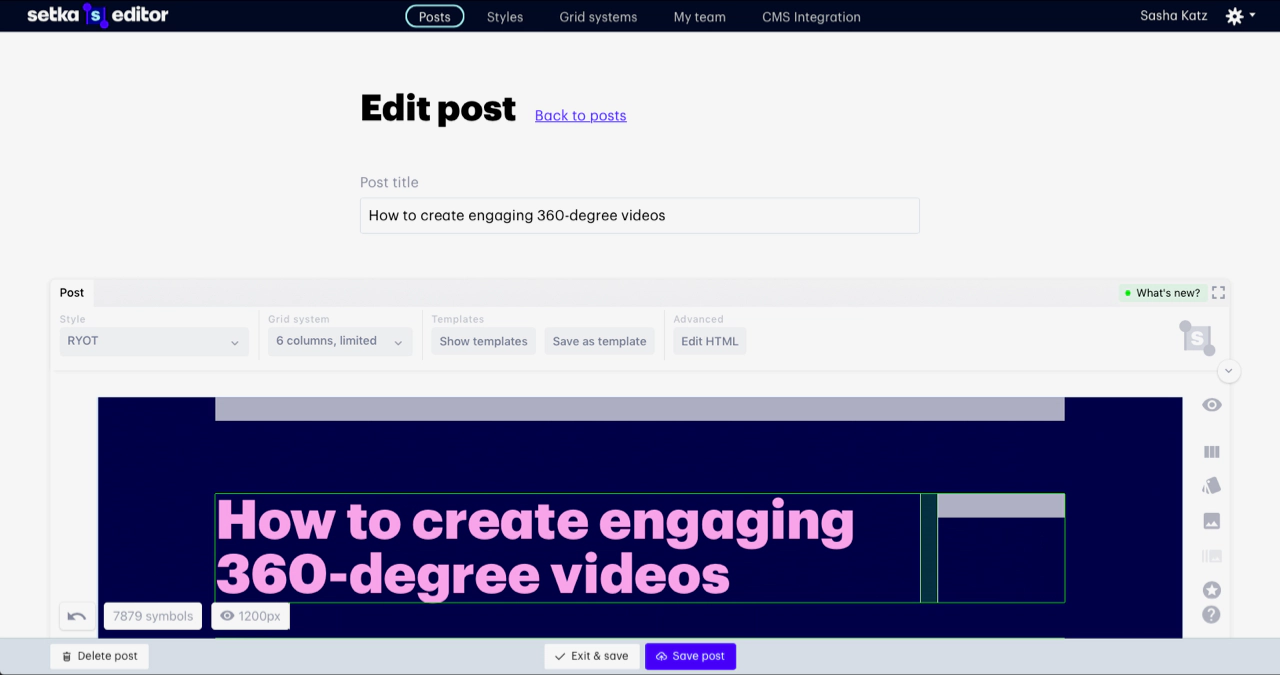Go to the Styles menu item
The width and height of the screenshot is (1280, 675).
505,17
